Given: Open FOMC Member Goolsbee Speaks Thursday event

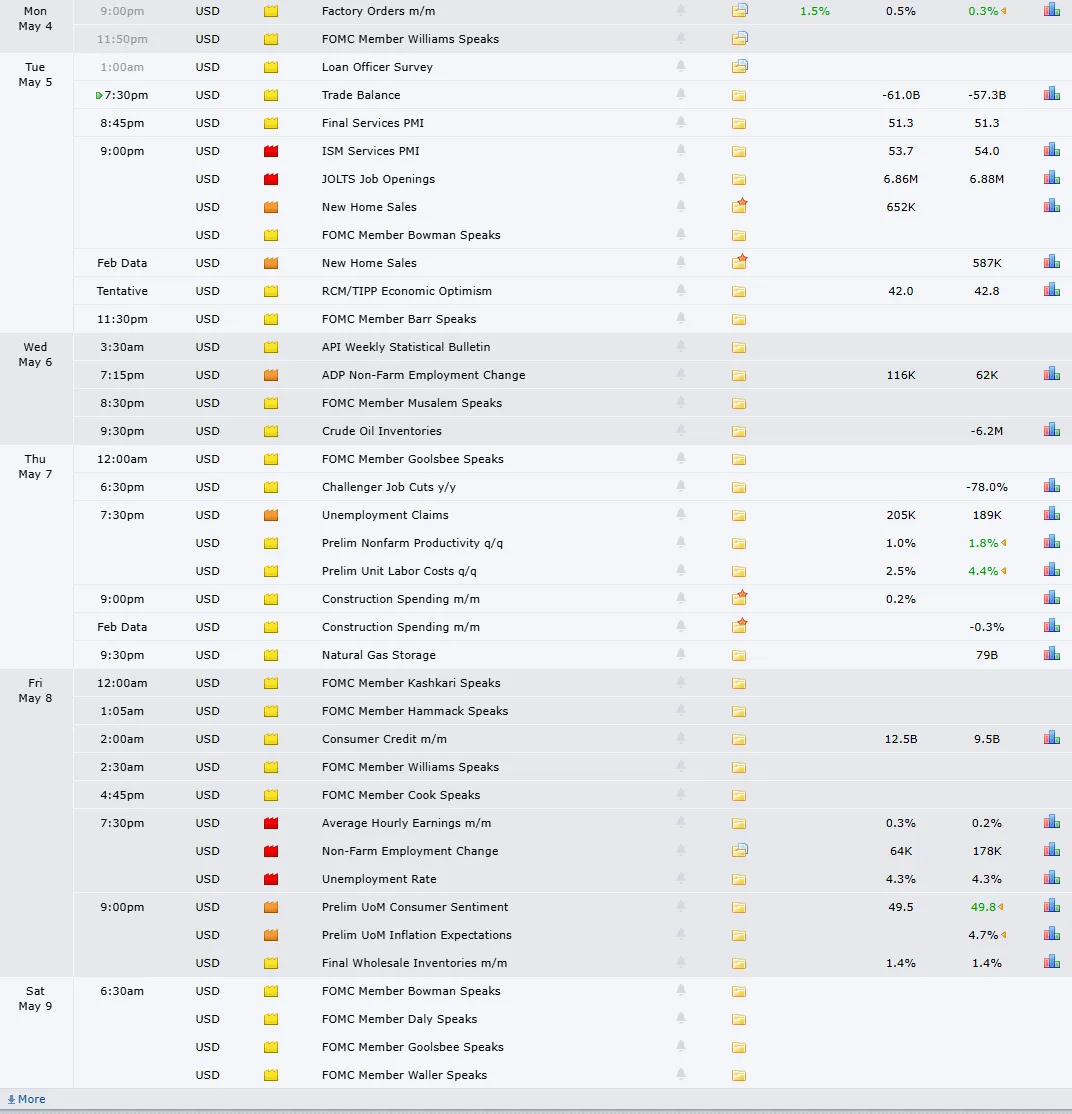Looking at the screenshot, I should coord(412,459).
